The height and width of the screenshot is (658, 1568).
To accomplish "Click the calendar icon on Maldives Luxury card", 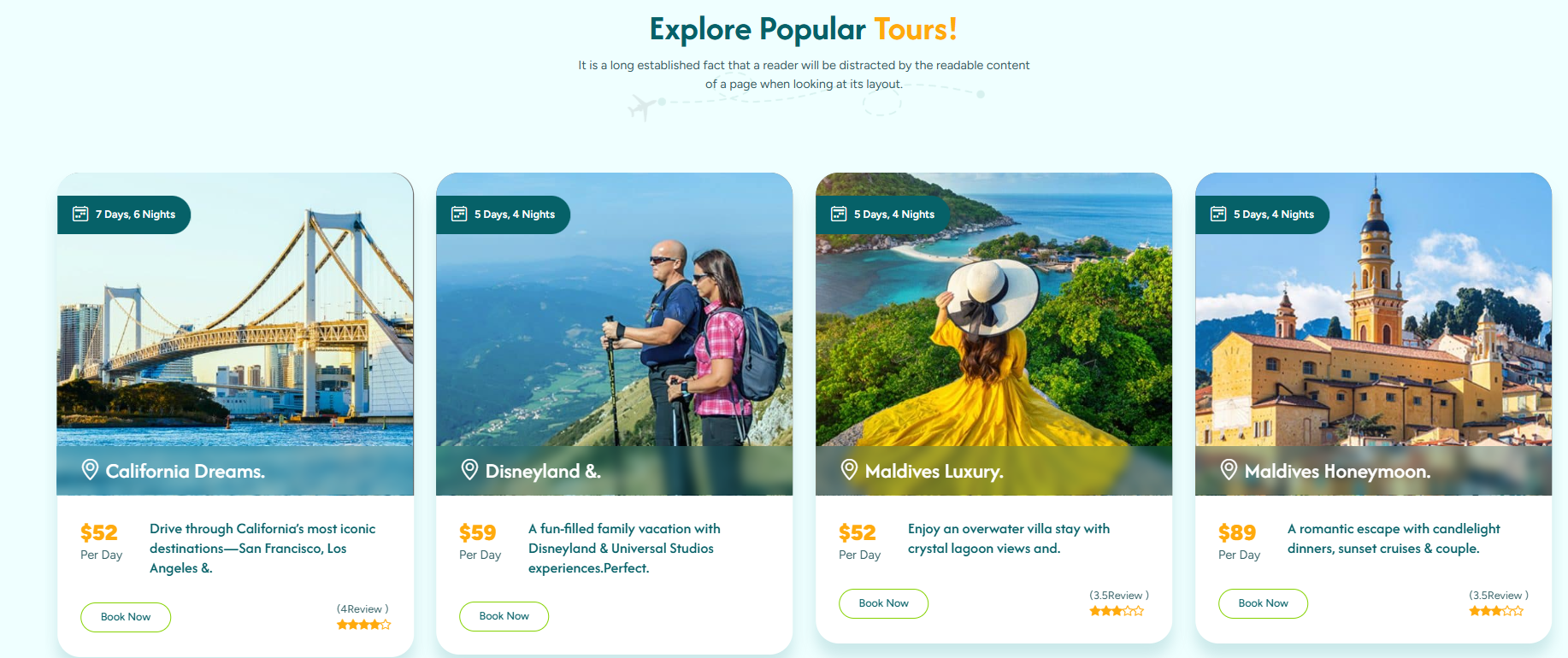I will [840, 214].
